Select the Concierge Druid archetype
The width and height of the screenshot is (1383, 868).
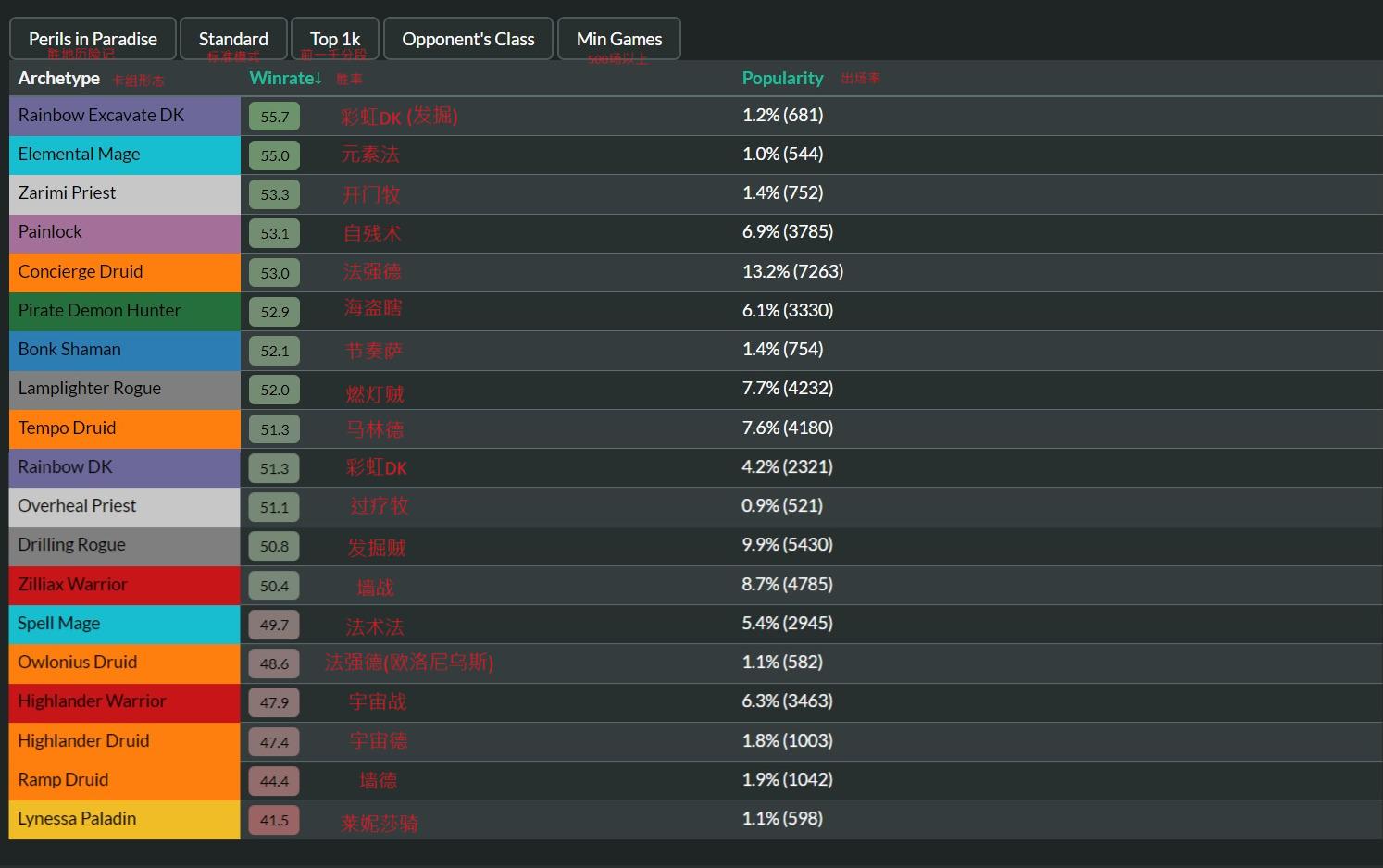125,272
